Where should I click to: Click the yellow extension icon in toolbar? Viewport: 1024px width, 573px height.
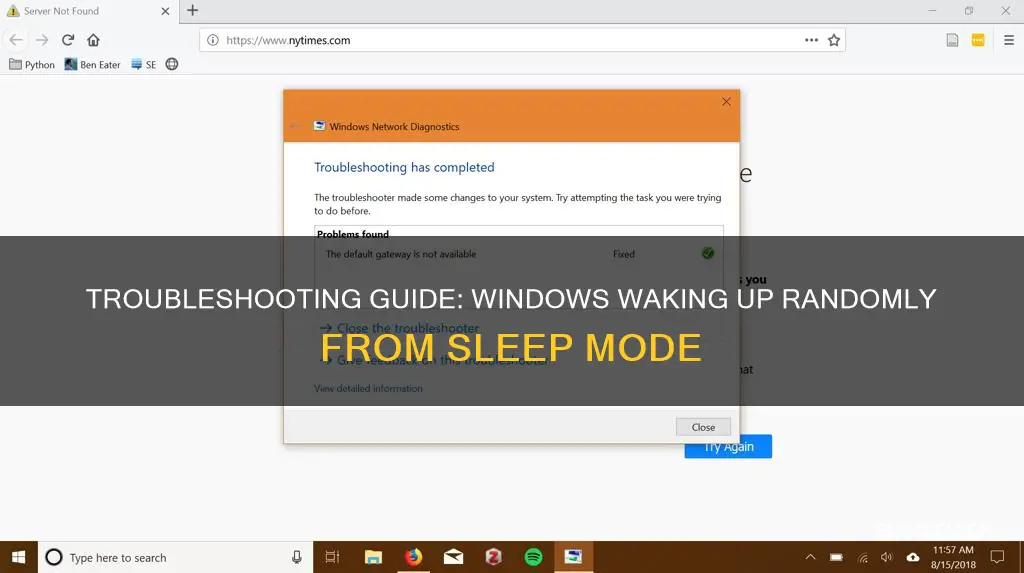pos(978,40)
